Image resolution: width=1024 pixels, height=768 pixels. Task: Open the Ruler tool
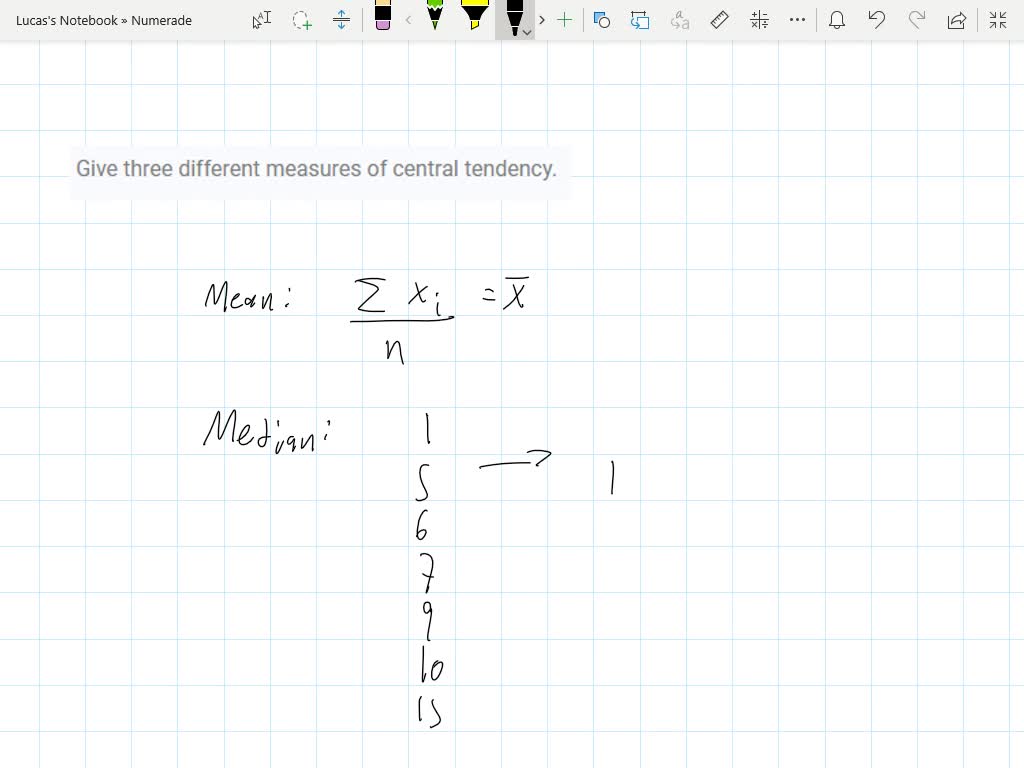coord(719,20)
